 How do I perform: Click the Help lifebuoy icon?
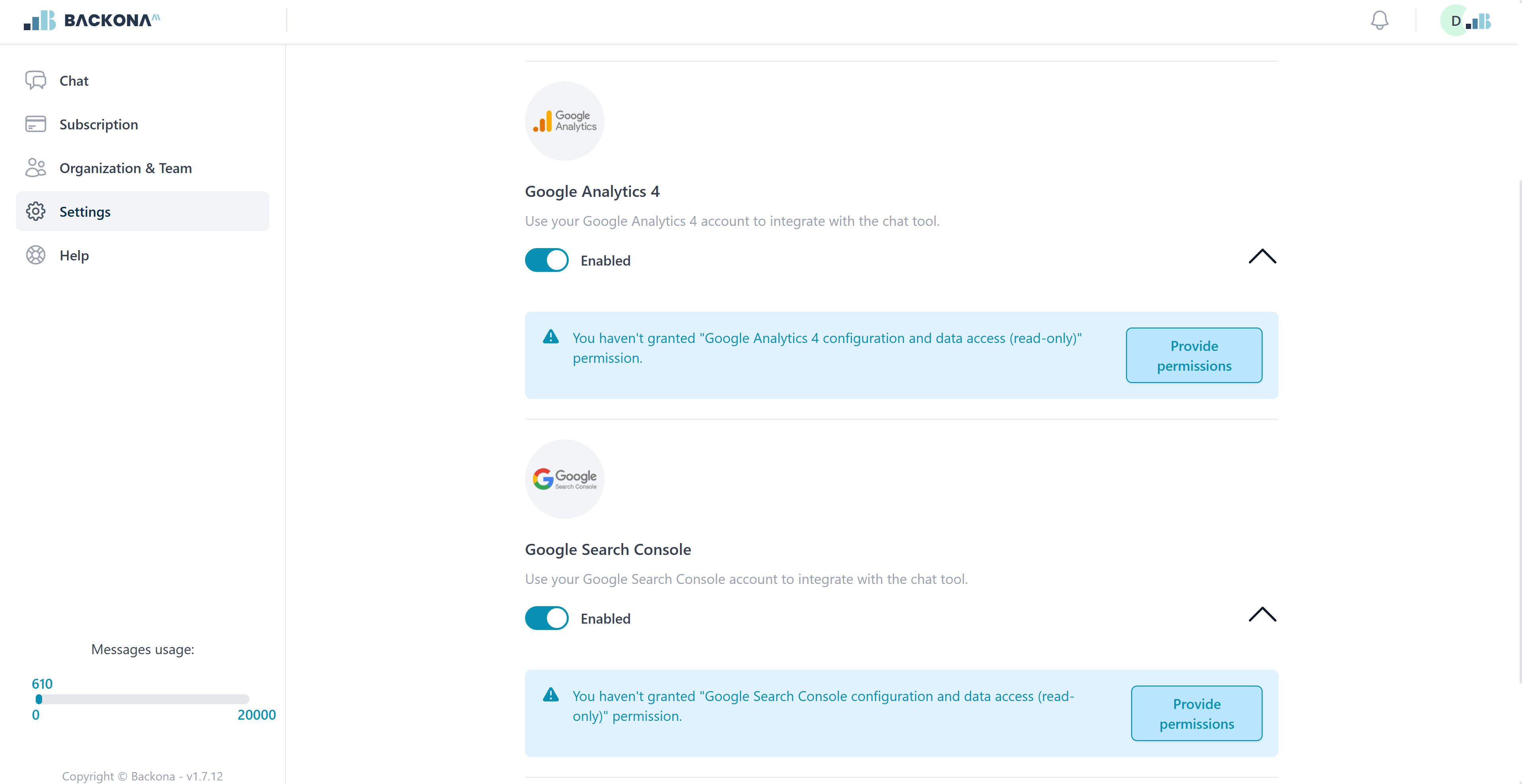pos(35,255)
